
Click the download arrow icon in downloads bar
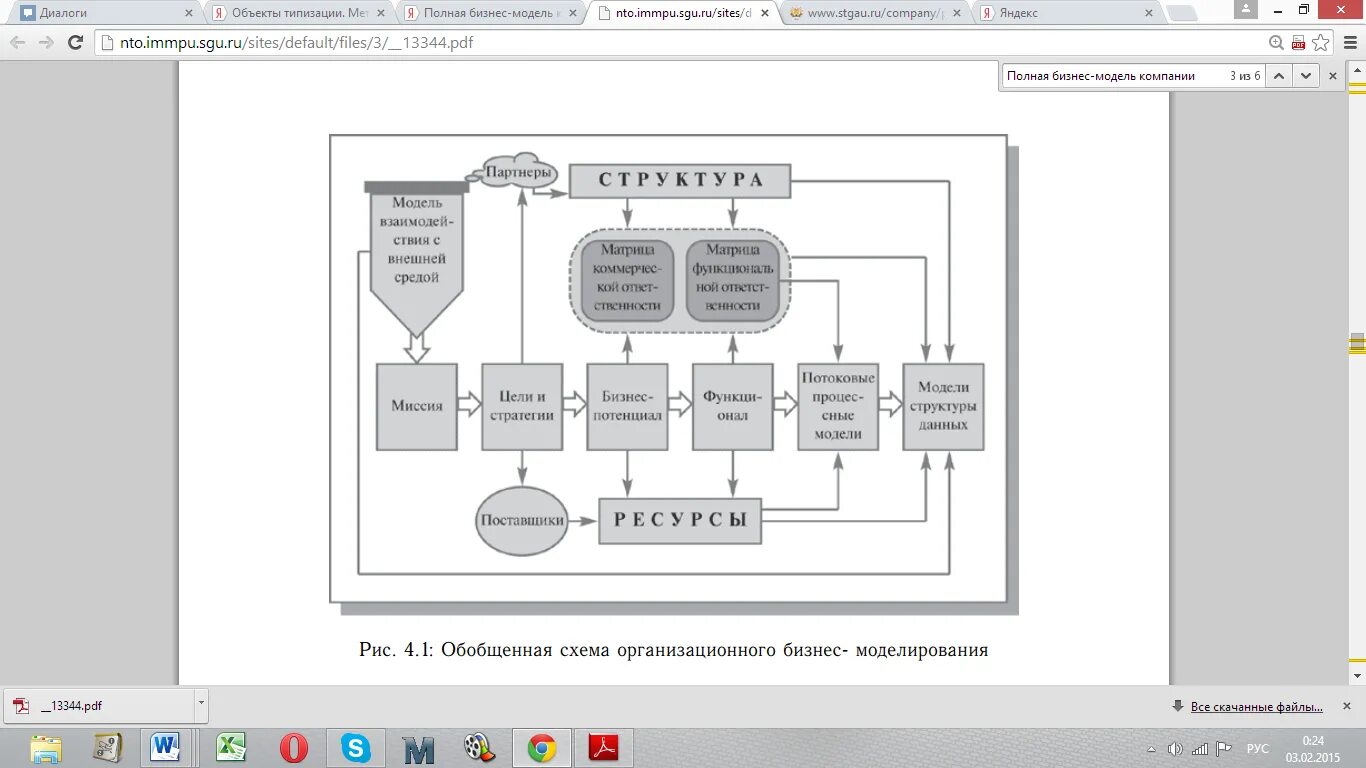click(x=1178, y=706)
